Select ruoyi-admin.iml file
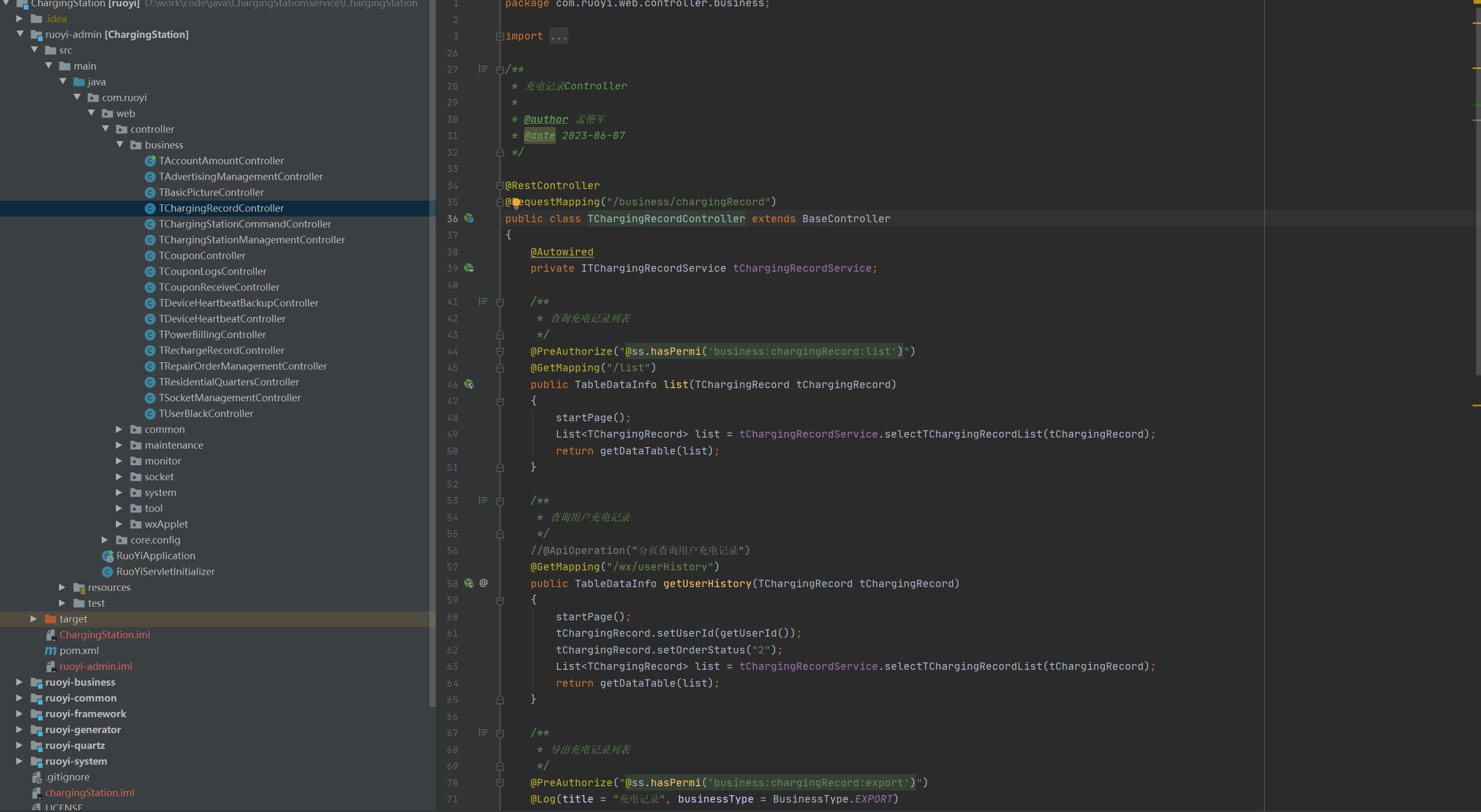This screenshot has width=1481, height=812. click(95, 667)
